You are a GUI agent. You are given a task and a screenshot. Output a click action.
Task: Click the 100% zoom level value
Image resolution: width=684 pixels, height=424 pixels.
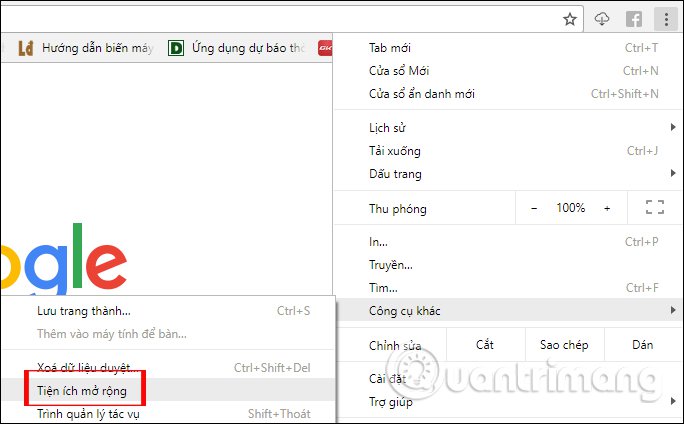[x=571, y=208]
